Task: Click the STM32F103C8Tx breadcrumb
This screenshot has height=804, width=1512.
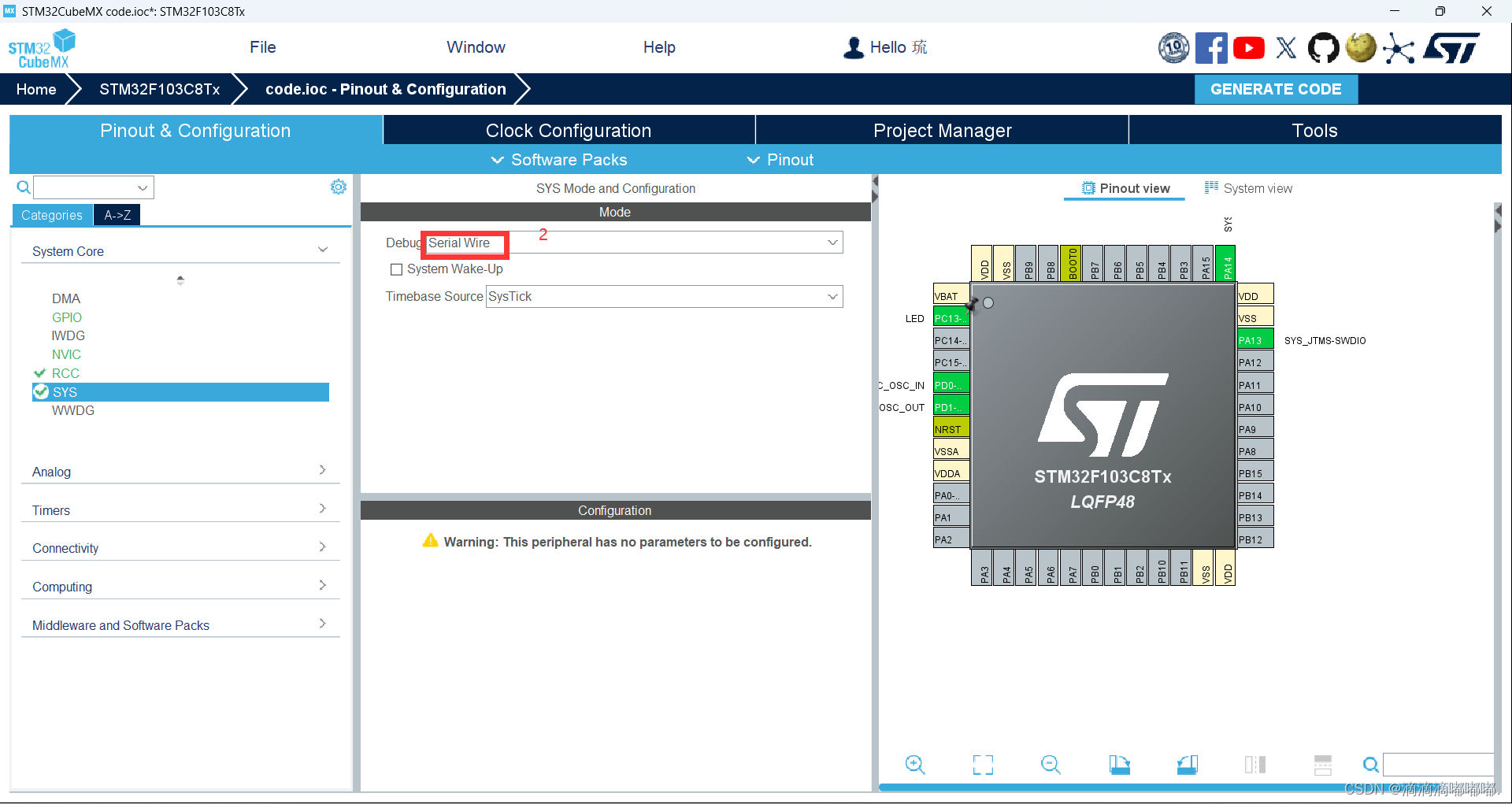Action: 160,90
